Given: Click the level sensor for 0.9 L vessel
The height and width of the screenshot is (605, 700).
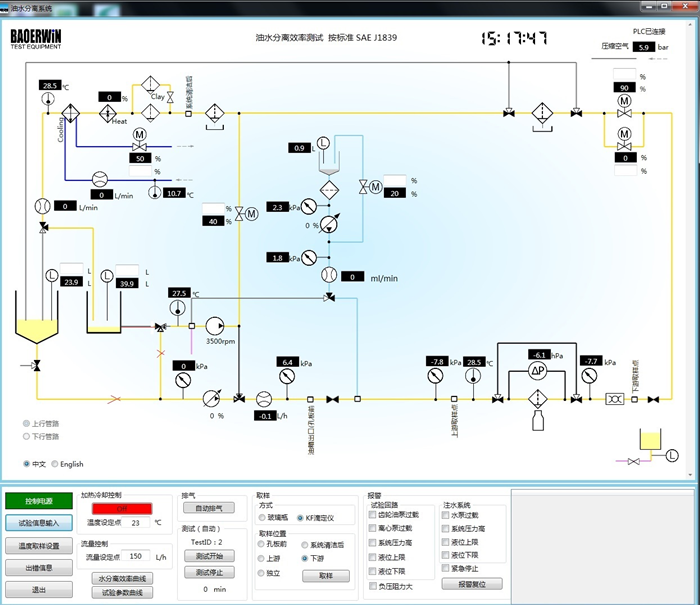Looking at the screenshot, I should (323, 143).
